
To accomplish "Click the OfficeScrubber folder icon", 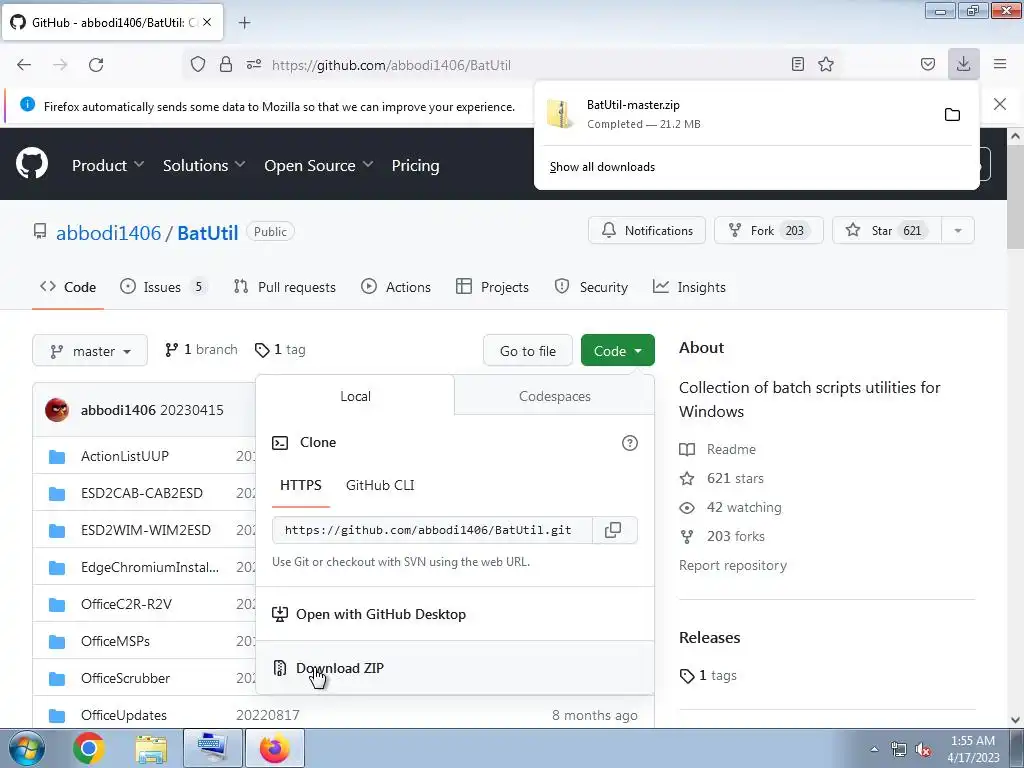I will [x=57, y=679].
